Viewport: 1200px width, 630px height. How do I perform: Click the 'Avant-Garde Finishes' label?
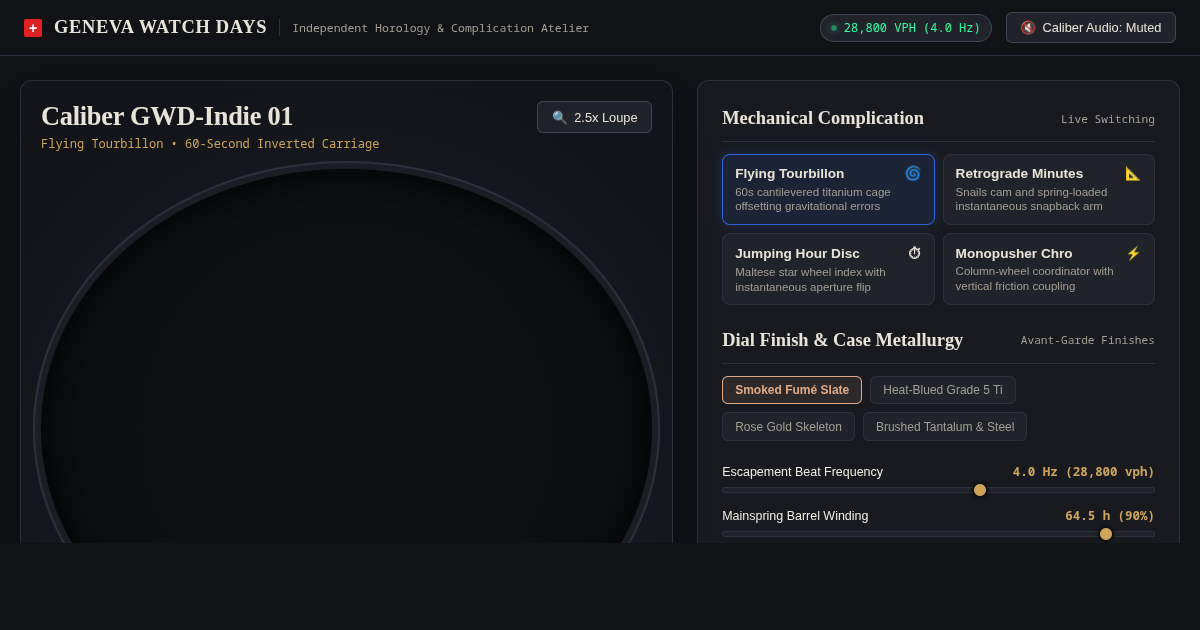point(1088,340)
